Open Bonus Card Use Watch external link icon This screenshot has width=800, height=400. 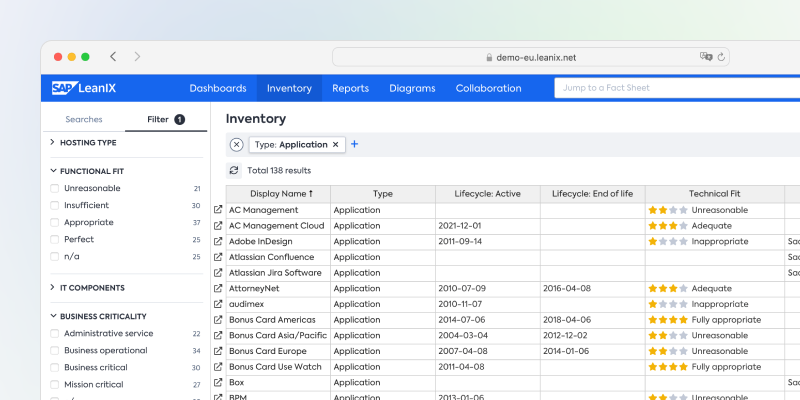point(218,367)
